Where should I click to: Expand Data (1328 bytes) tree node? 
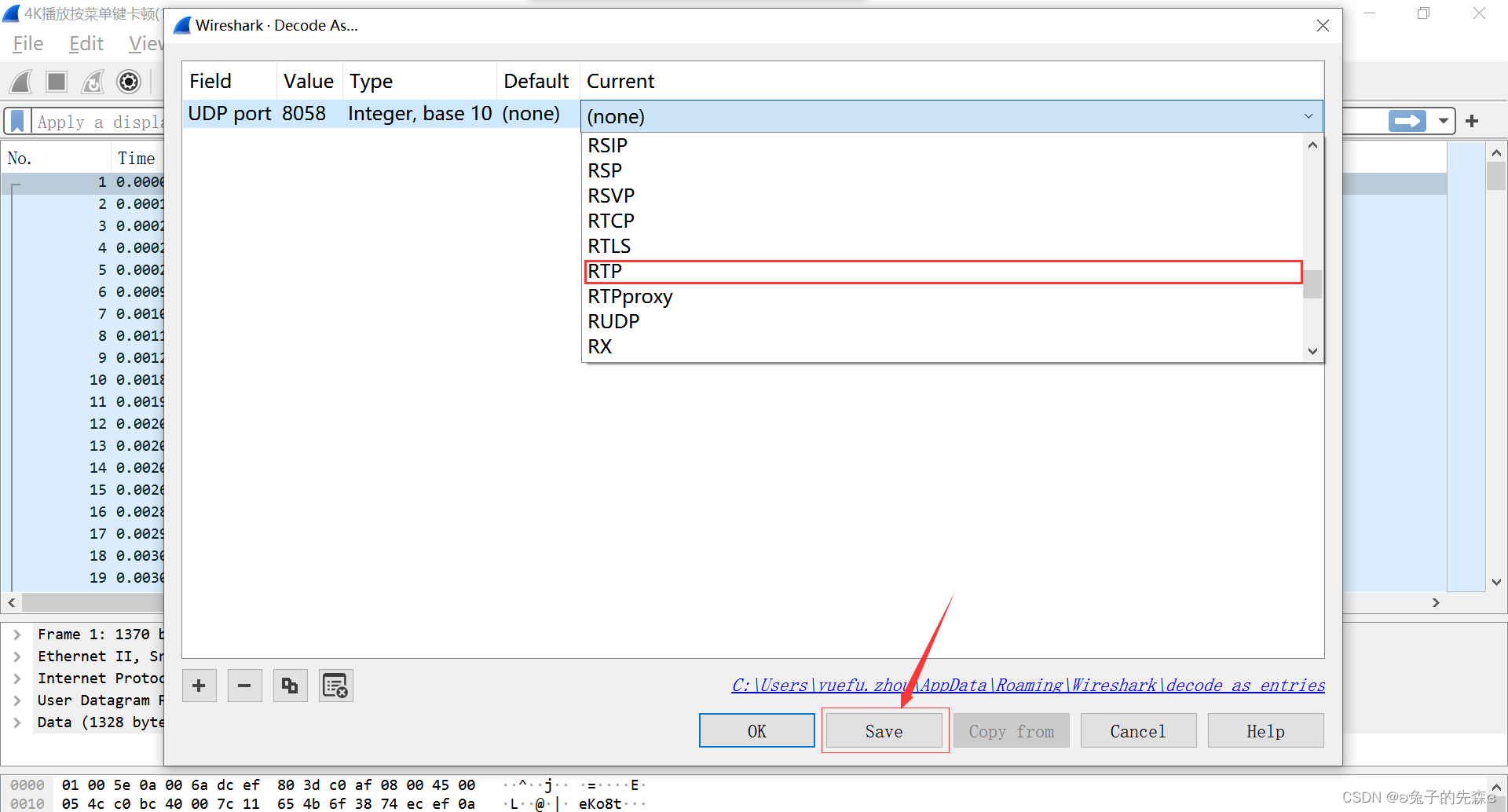click(17, 722)
